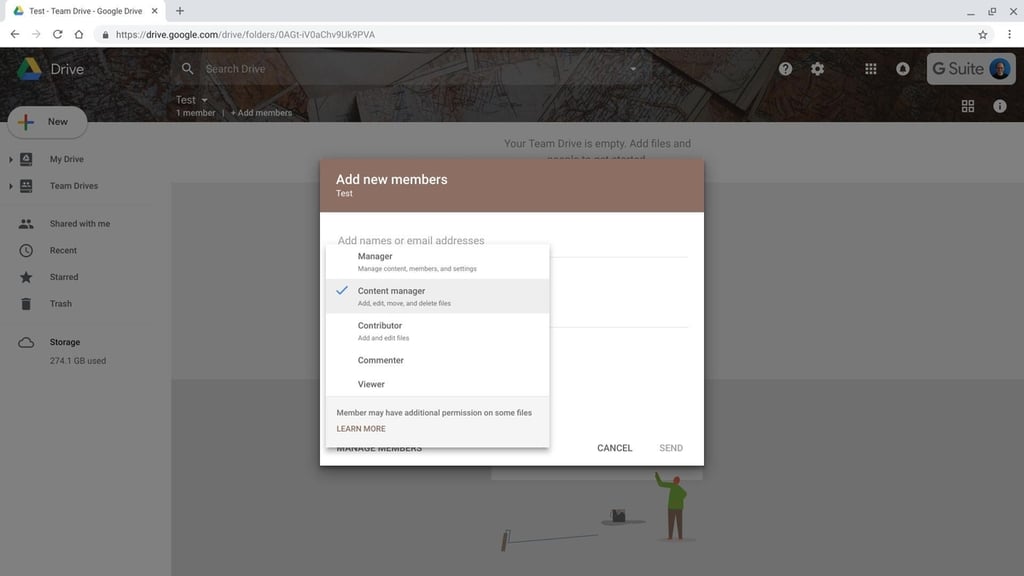This screenshot has width=1024, height=576.
Task: Expand the Team Drives tree
Action: (10, 186)
